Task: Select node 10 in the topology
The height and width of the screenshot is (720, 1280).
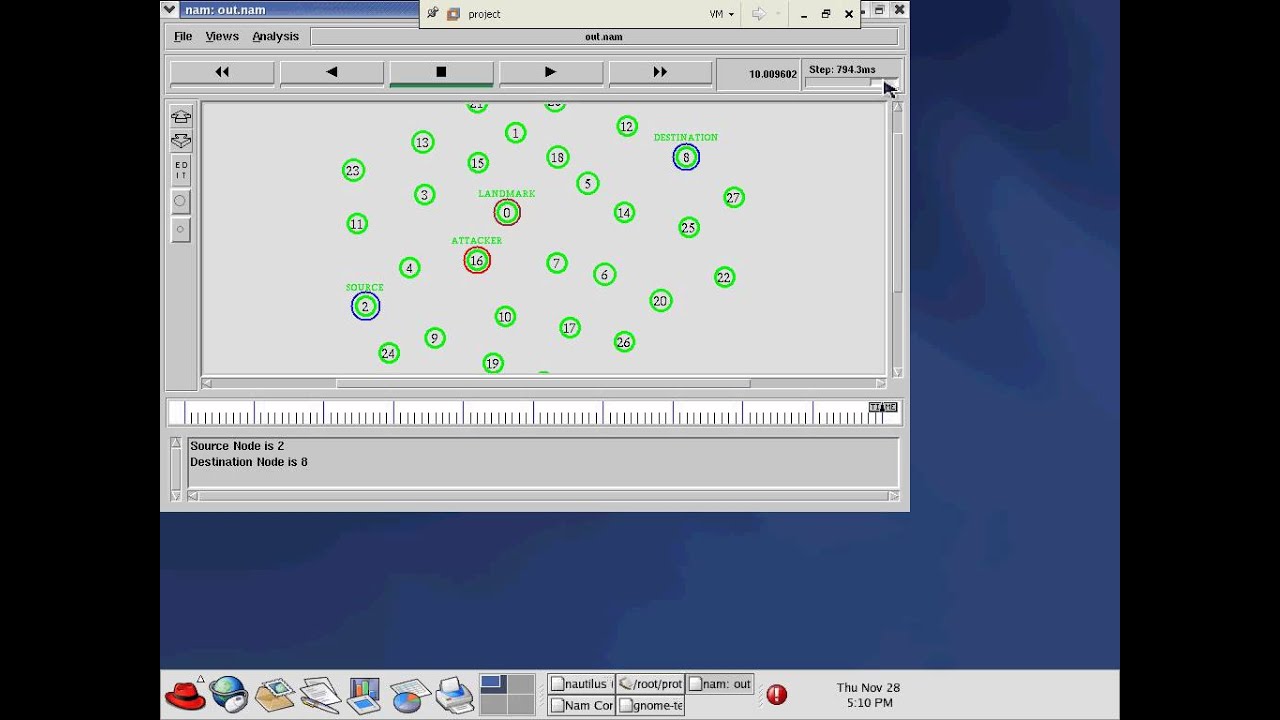Action: tap(504, 316)
